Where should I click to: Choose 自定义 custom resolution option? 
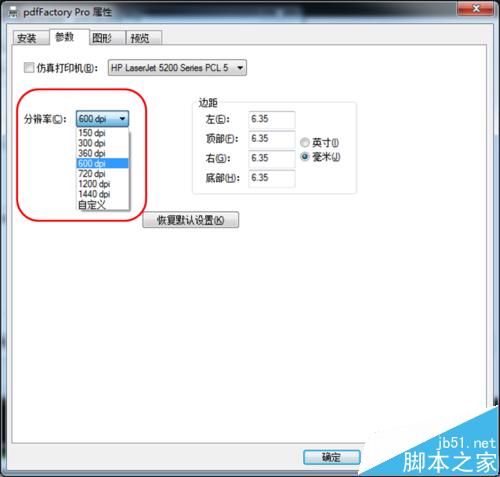[x=102, y=205]
